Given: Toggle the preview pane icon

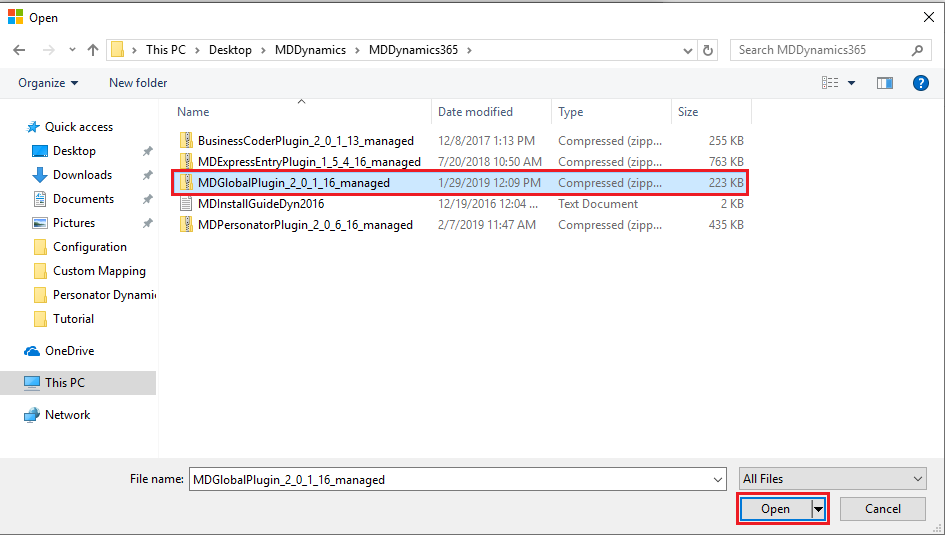Looking at the screenshot, I should coord(884,83).
